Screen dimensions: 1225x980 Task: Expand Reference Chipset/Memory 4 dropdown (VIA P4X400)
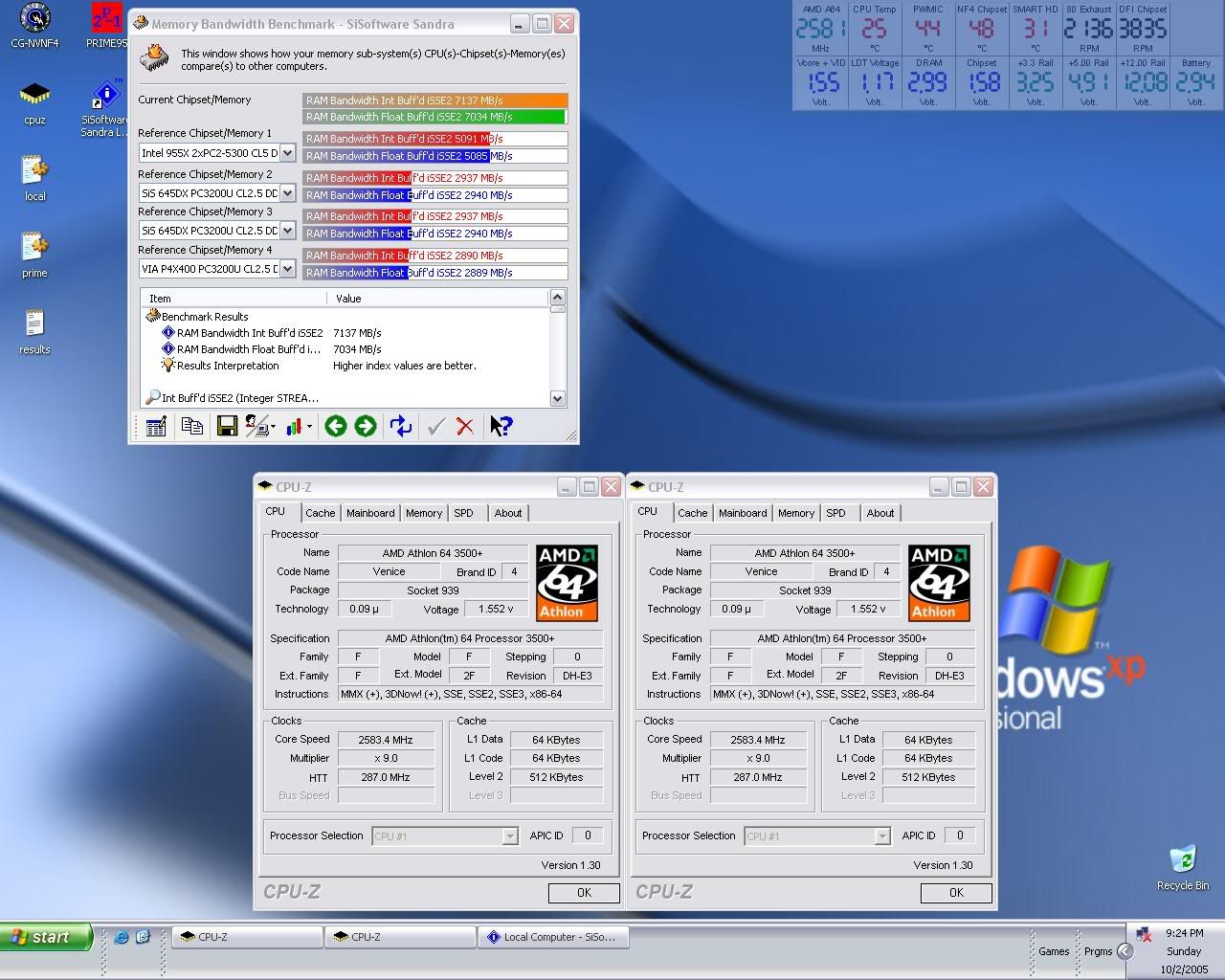pyautogui.click(x=287, y=269)
